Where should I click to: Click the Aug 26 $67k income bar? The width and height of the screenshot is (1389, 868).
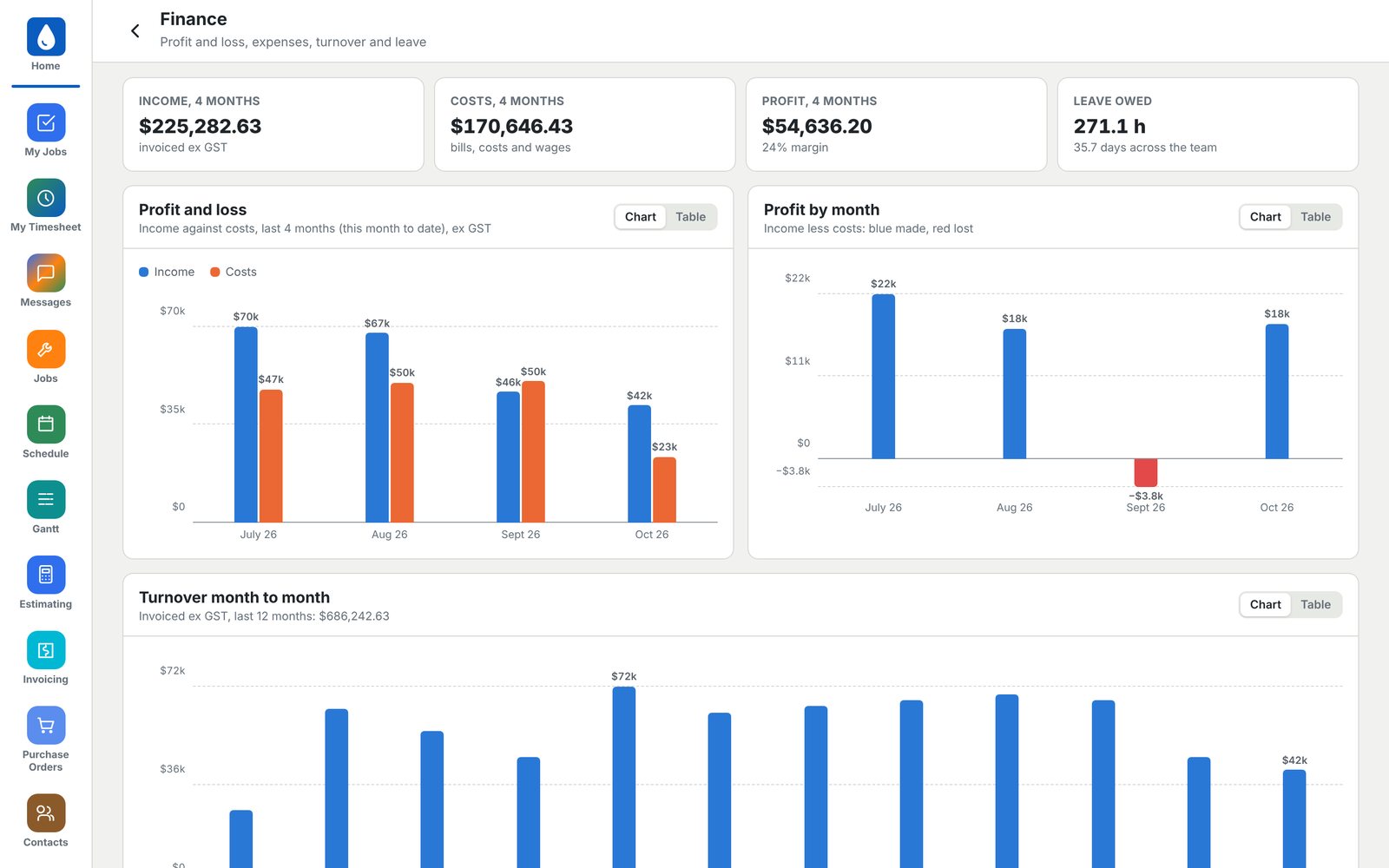click(377, 428)
